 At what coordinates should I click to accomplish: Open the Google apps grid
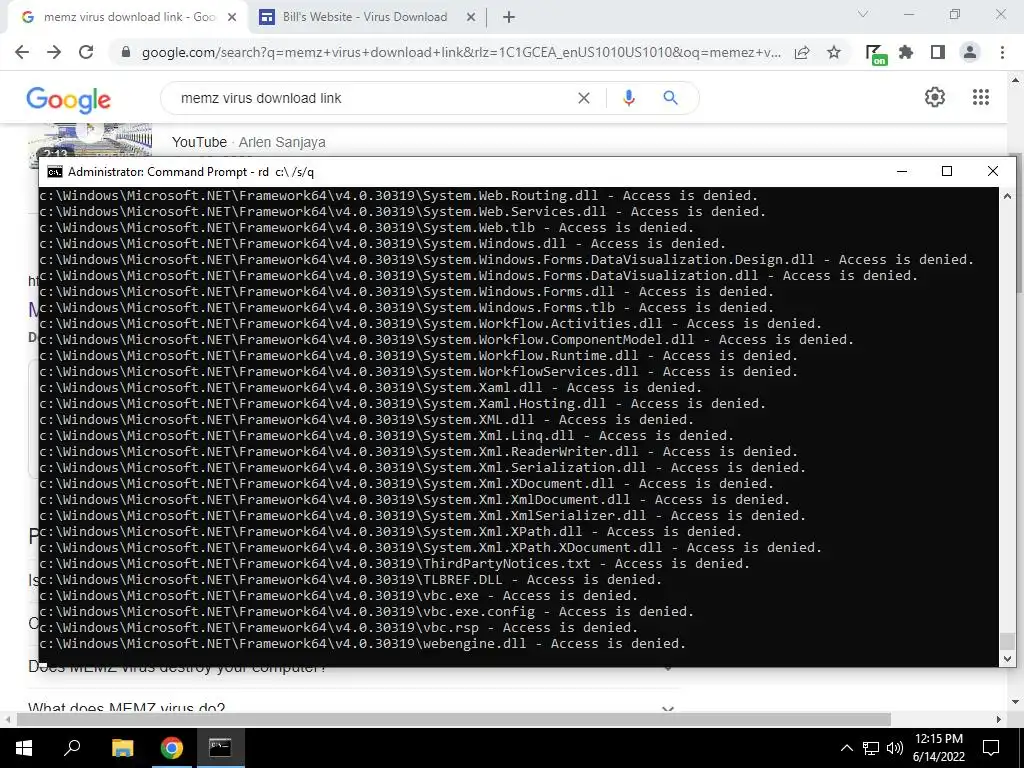[981, 97]
